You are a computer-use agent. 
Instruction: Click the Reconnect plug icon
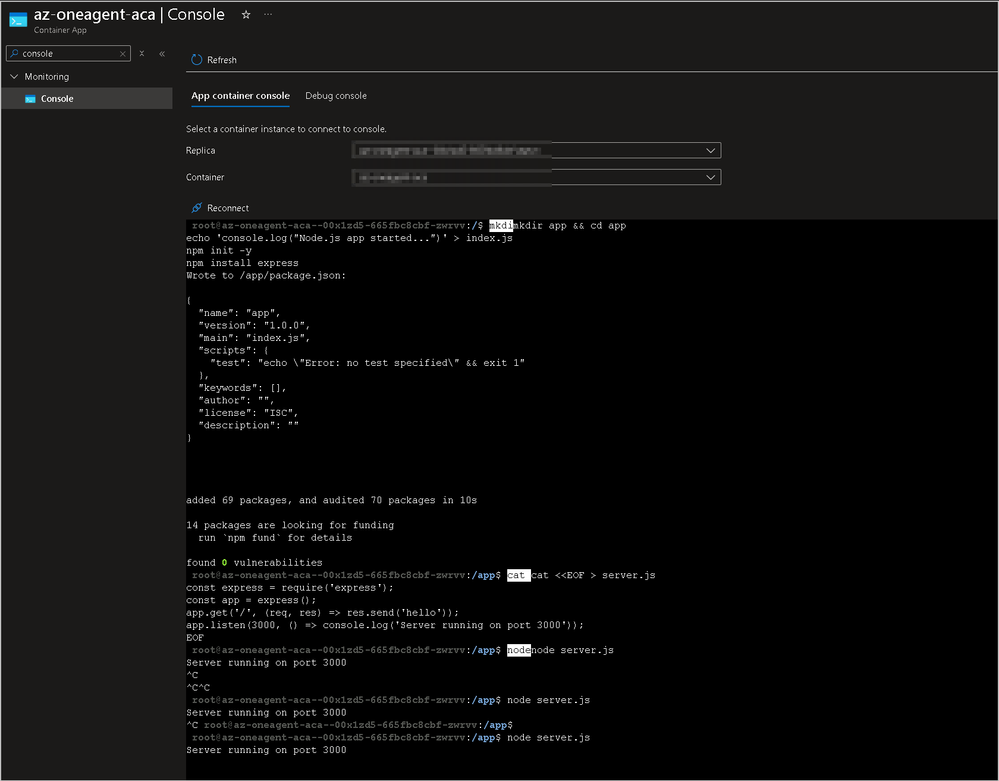197,208
